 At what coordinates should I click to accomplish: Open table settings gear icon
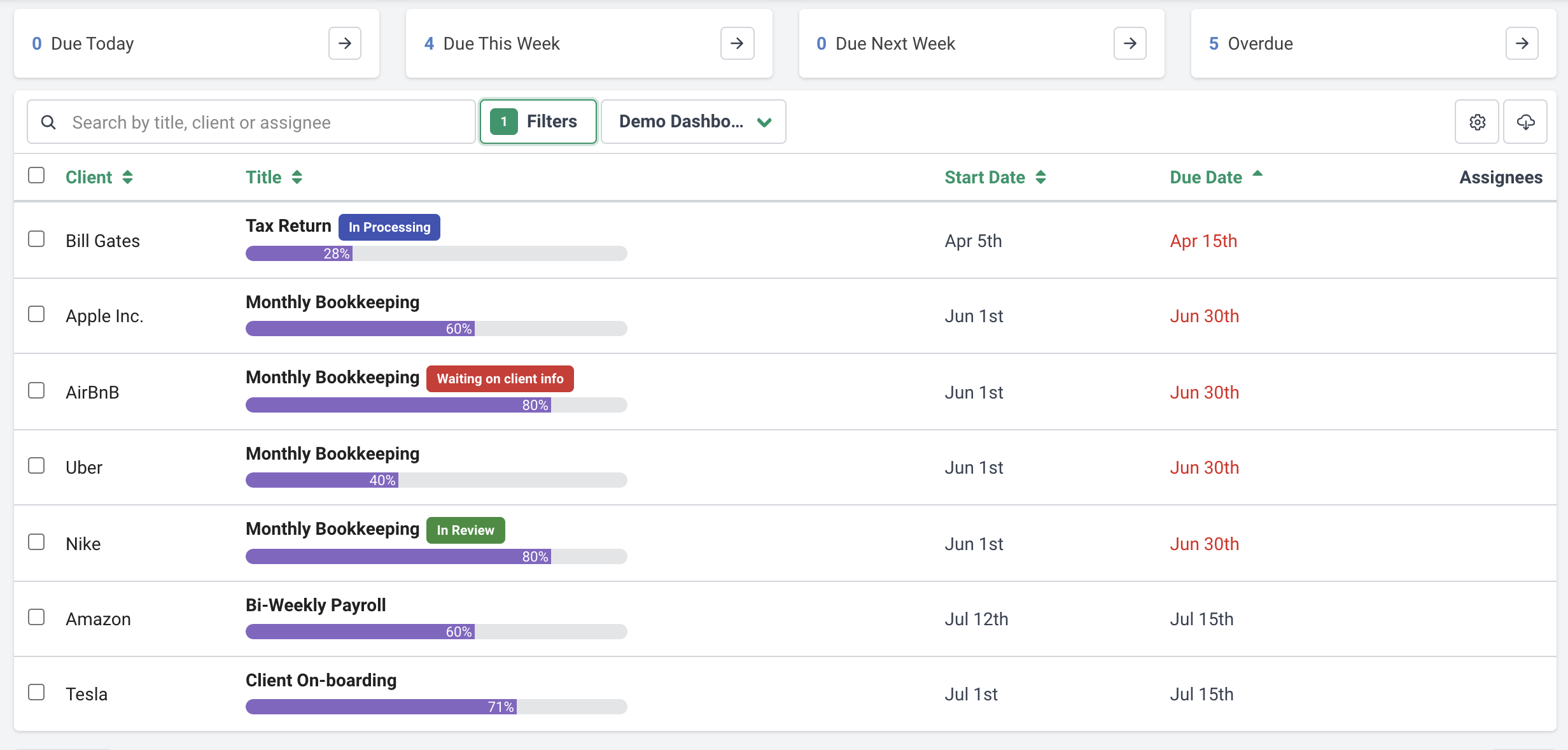[x=1477, y=122]
